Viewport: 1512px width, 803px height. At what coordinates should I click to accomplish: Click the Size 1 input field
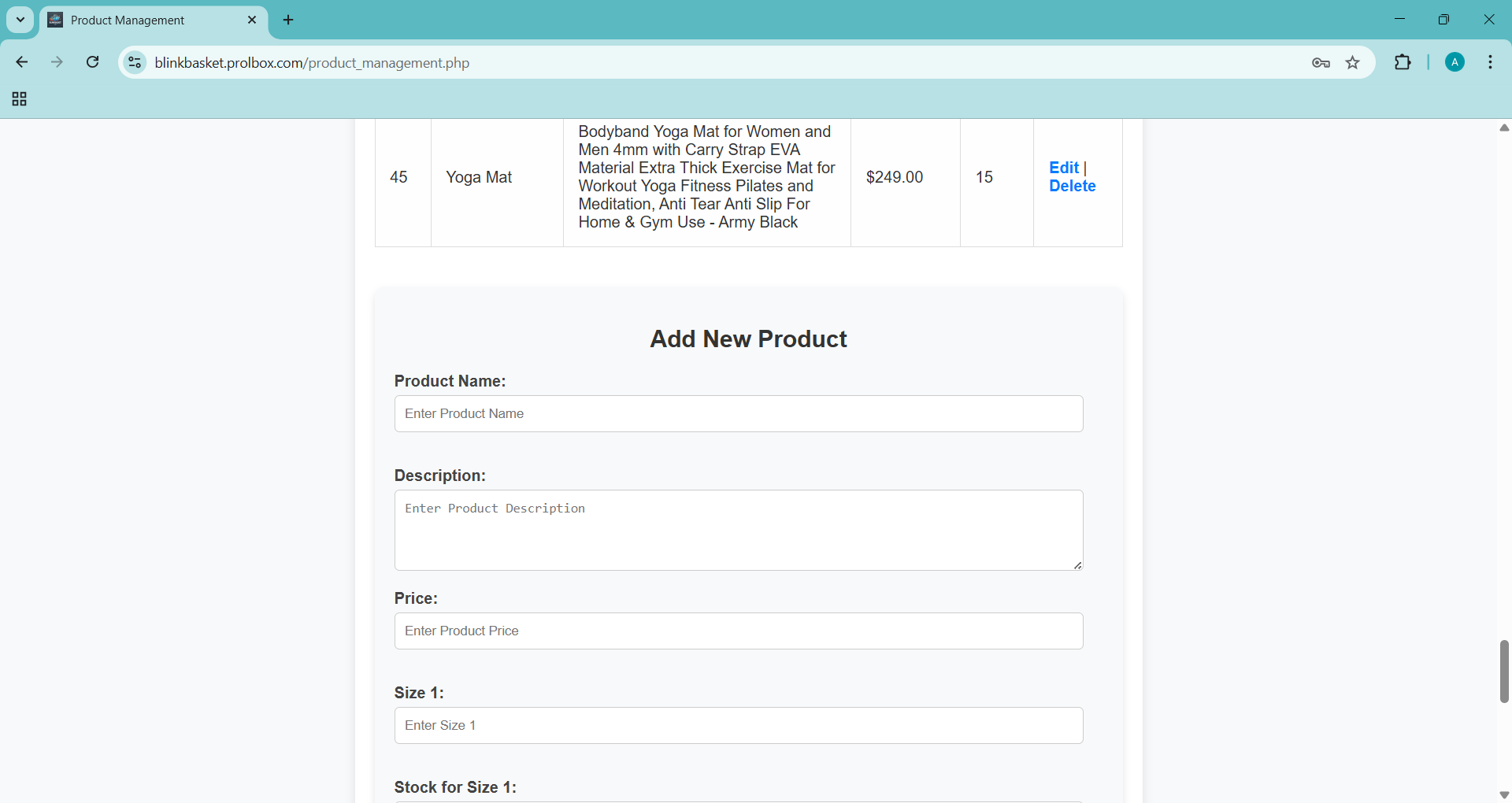click(x=738, y=726)
